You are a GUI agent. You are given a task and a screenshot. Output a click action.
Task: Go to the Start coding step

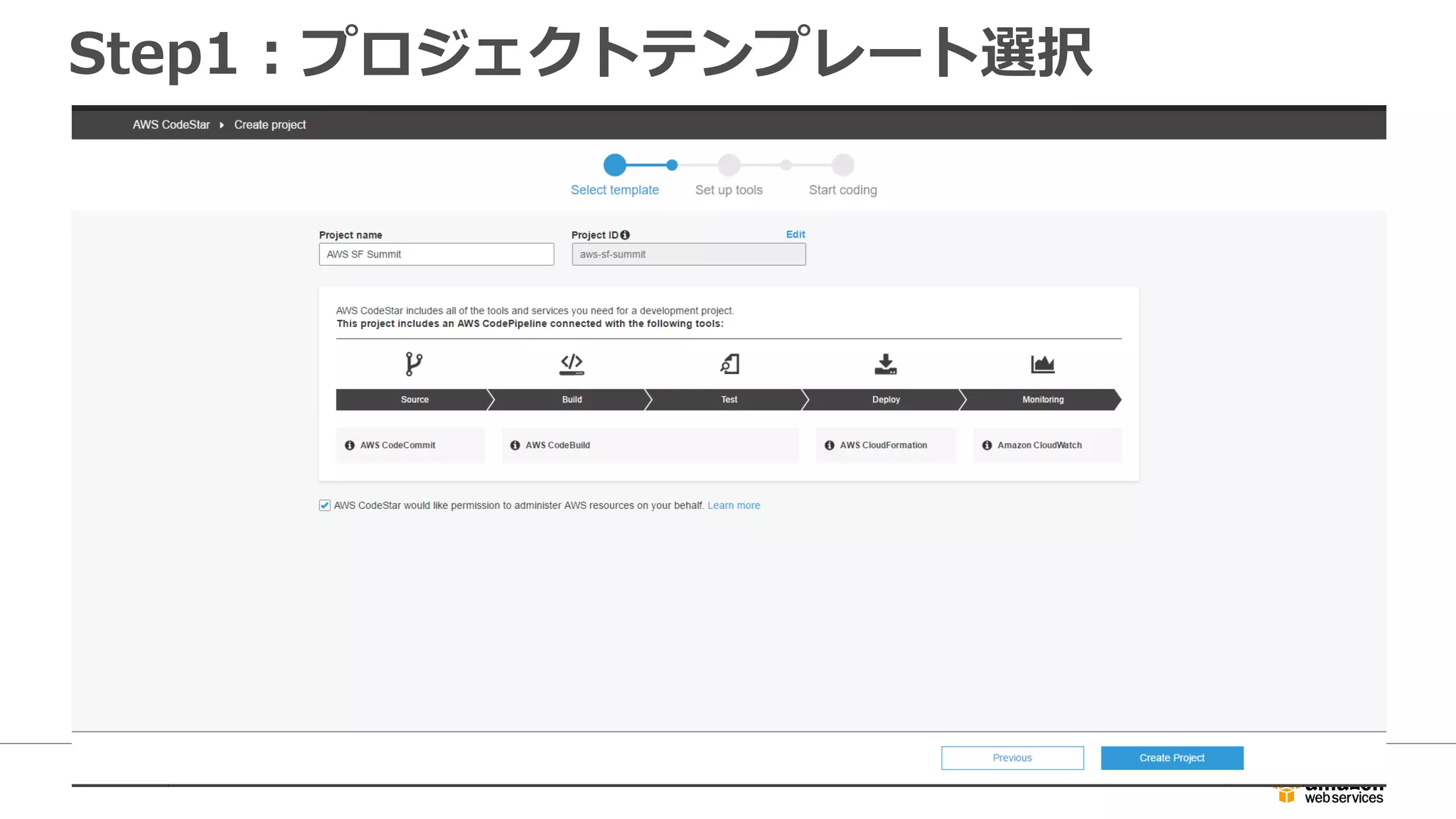coord(842,190)
